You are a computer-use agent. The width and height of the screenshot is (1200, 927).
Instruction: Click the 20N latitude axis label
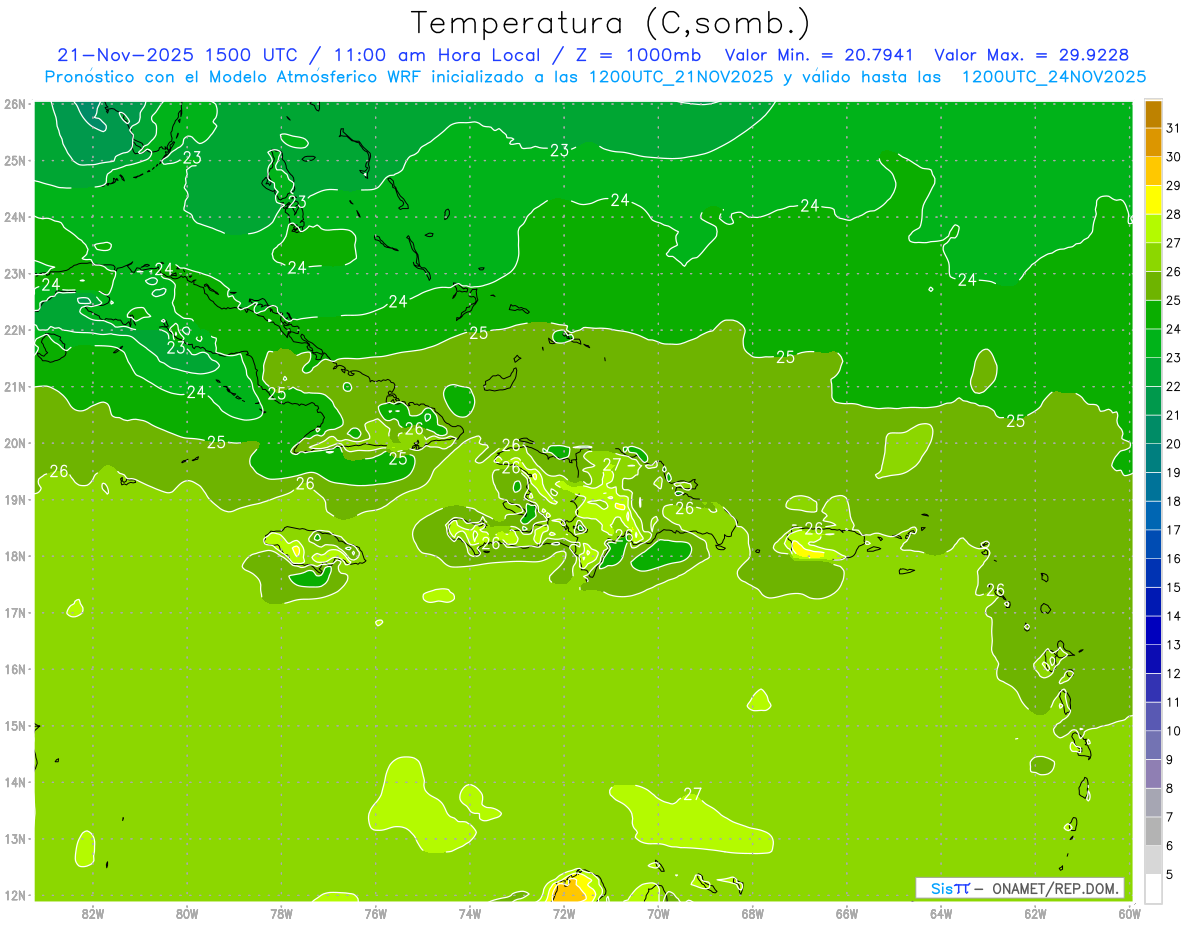[x=15, y=443]
